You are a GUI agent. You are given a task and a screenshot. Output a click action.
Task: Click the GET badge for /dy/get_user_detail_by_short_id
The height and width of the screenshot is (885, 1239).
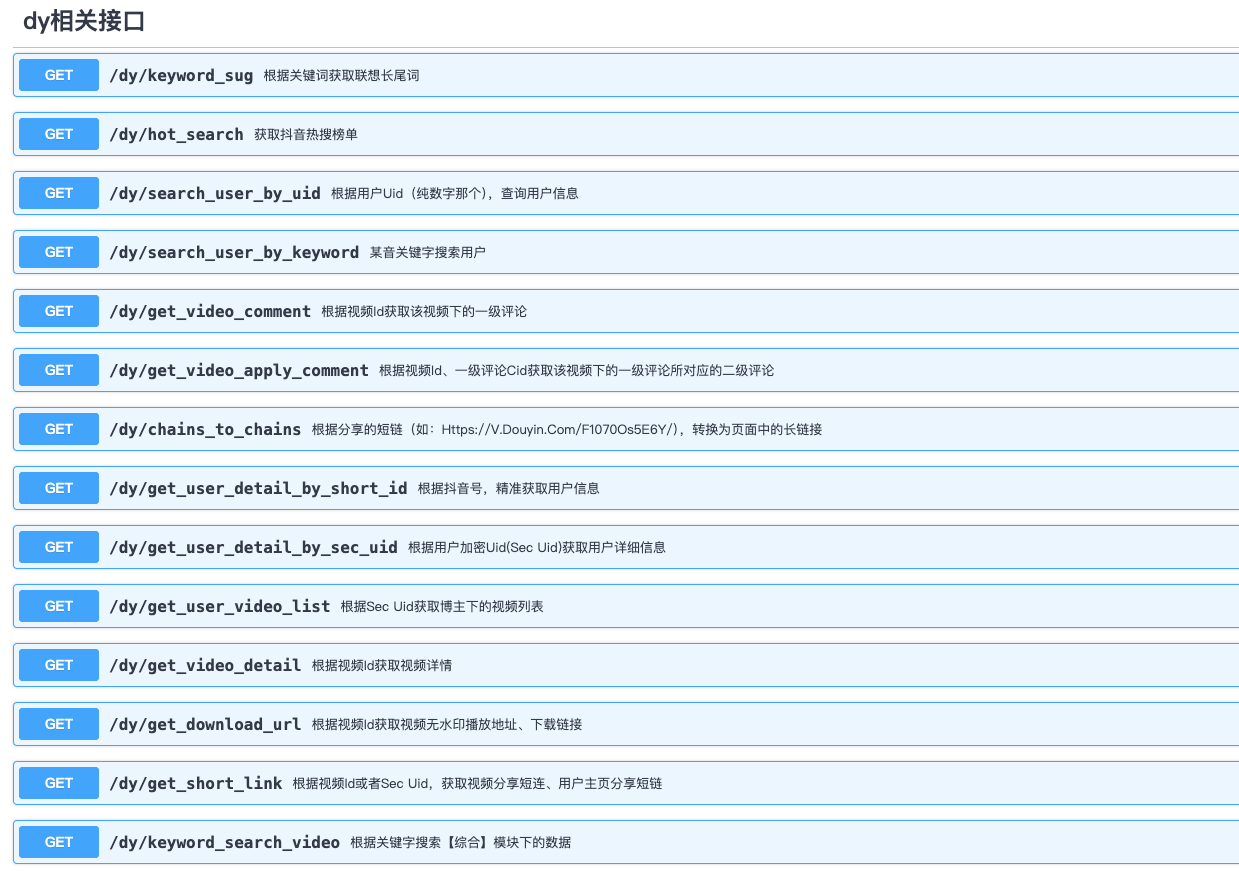click(59, 488)
